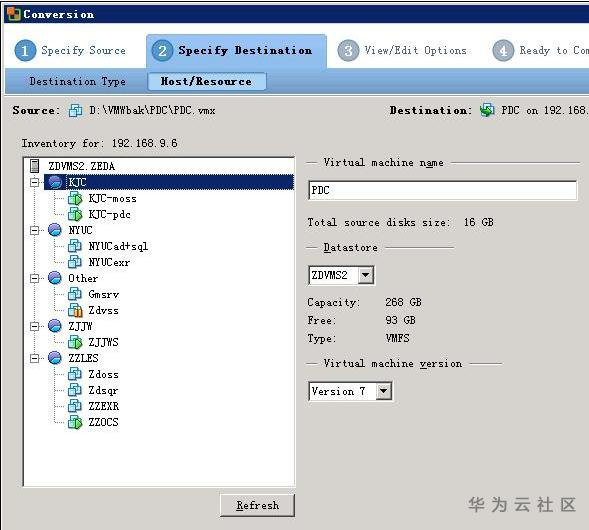
Task: Select the NYUCad+sql label
Action: click(118, 246)
